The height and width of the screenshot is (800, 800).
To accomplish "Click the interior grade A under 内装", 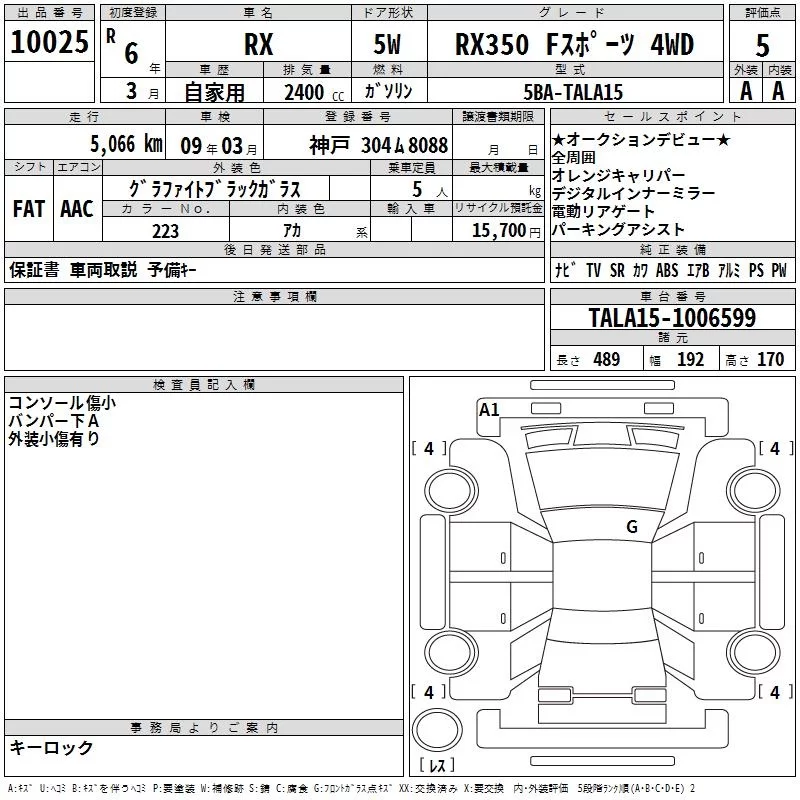I will coord(778,91).
